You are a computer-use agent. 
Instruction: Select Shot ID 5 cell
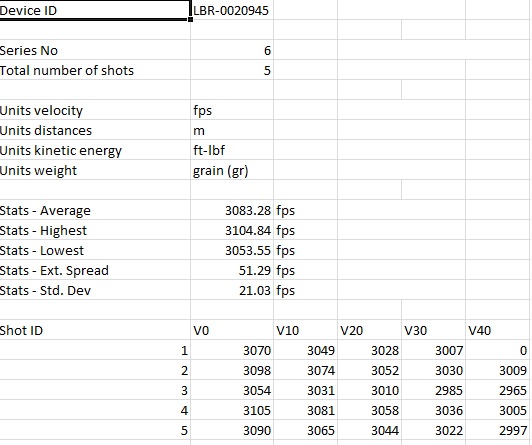(95, 430)
